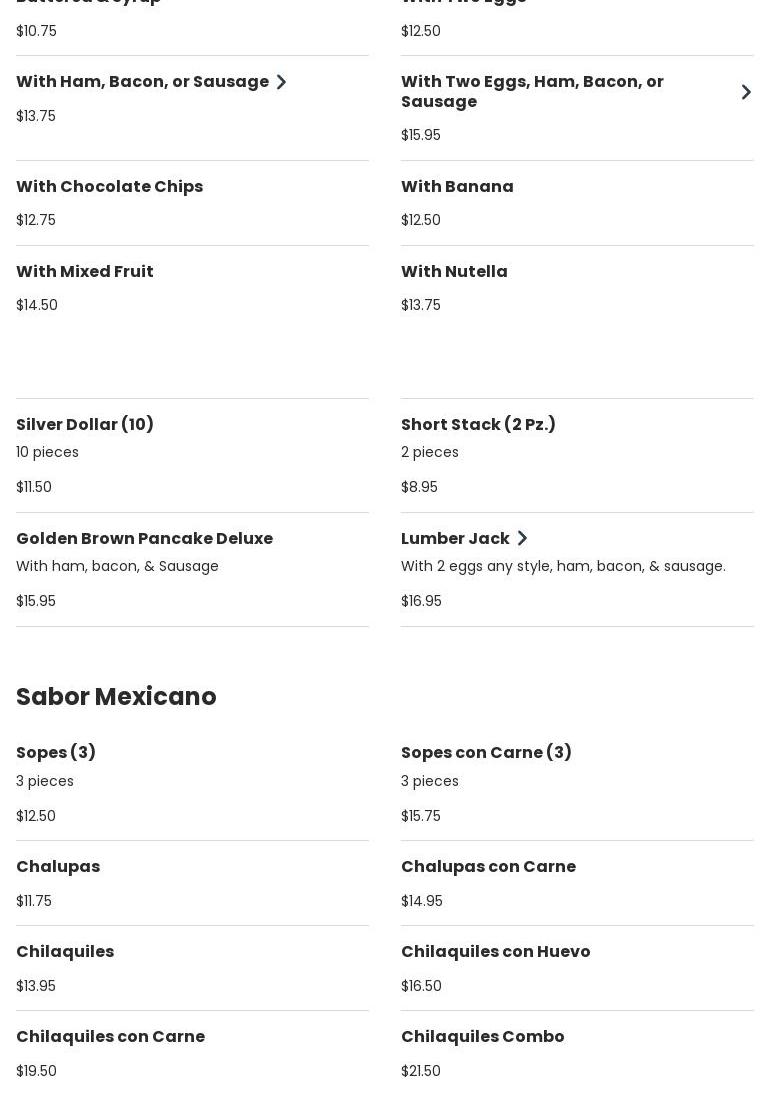This screenshot has width=770, height=1115.
Task: Expand With Two Eggs, Ham, Bacon chevron
Action: 746,92
